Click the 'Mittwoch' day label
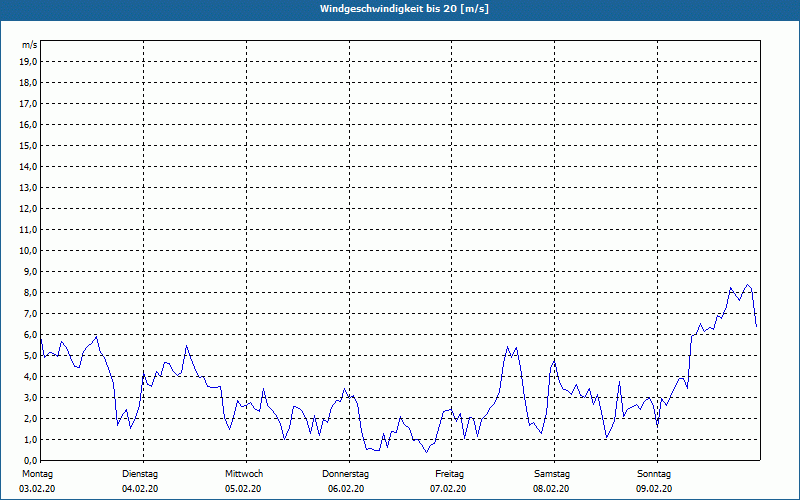Image resolution: width=800 pixels, height=500 pixels. 244,474
